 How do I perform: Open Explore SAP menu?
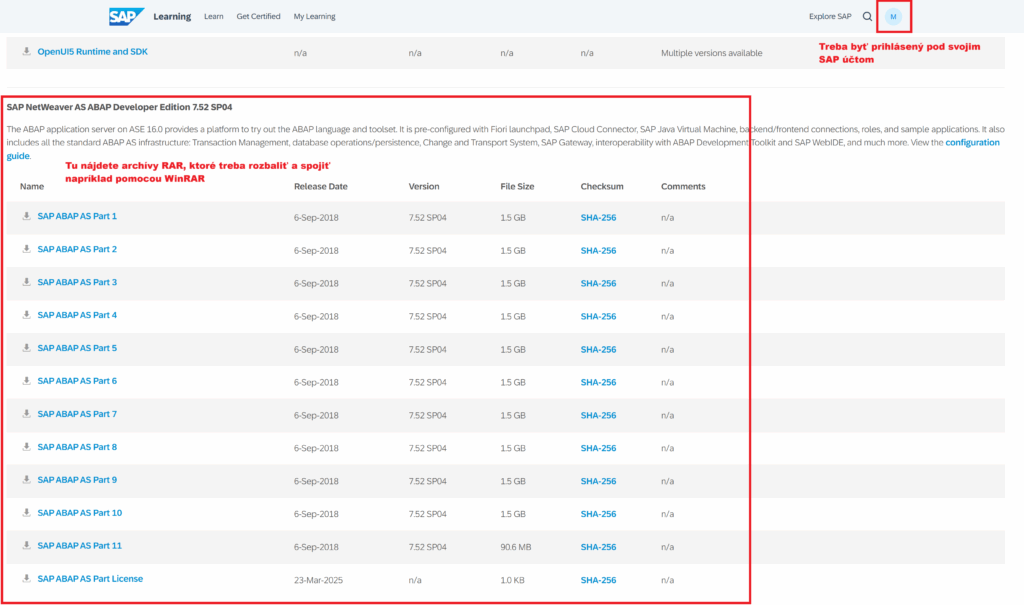point(830,16)
